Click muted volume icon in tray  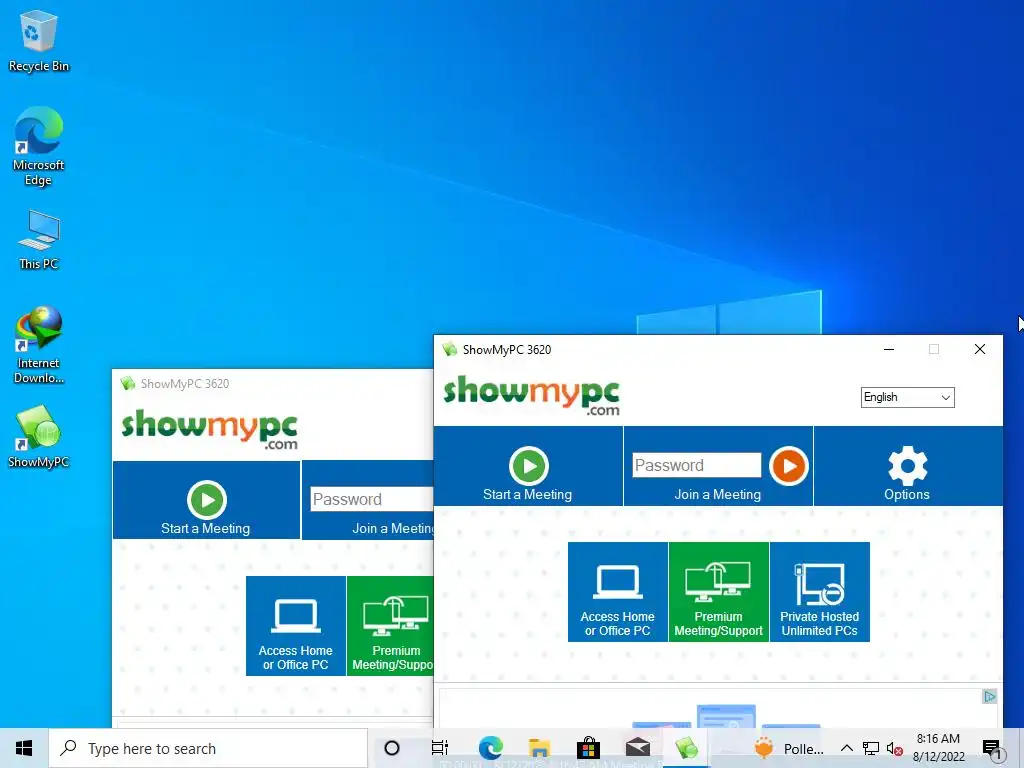(x=894, y=748)
